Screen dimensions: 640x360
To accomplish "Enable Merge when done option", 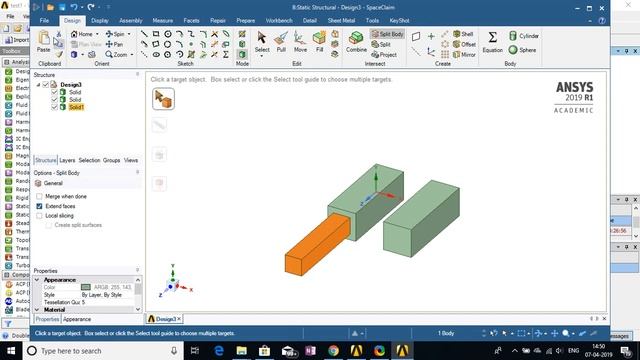I will point(39,196).
